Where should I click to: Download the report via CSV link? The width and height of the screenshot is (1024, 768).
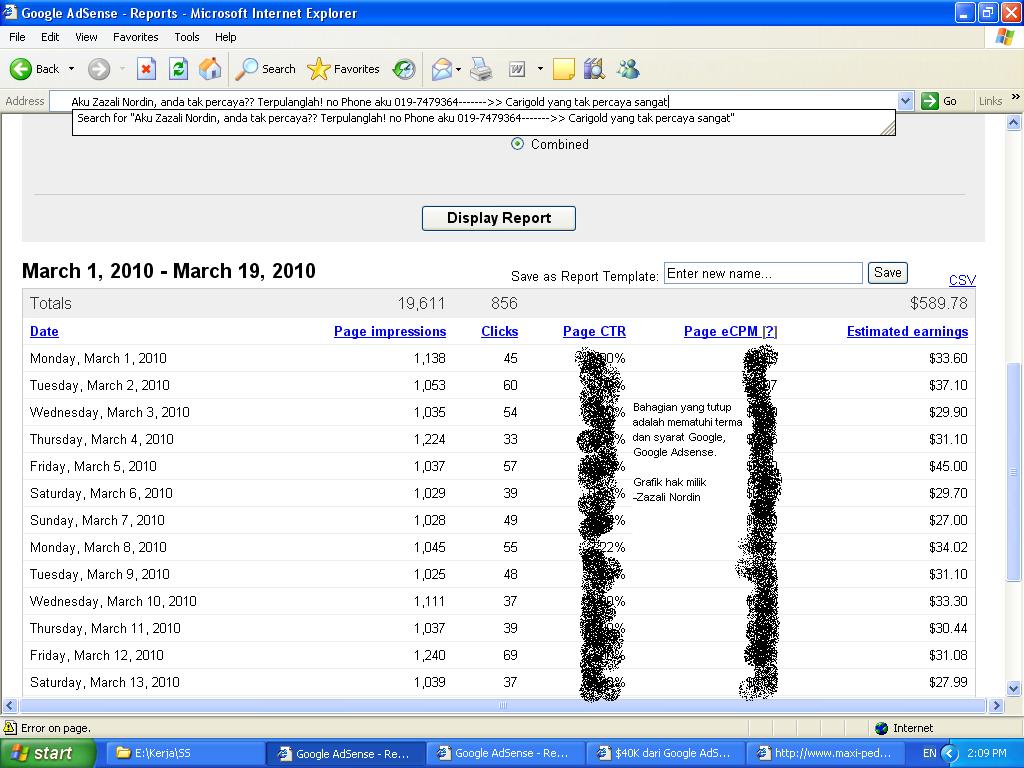pos(962,280)
